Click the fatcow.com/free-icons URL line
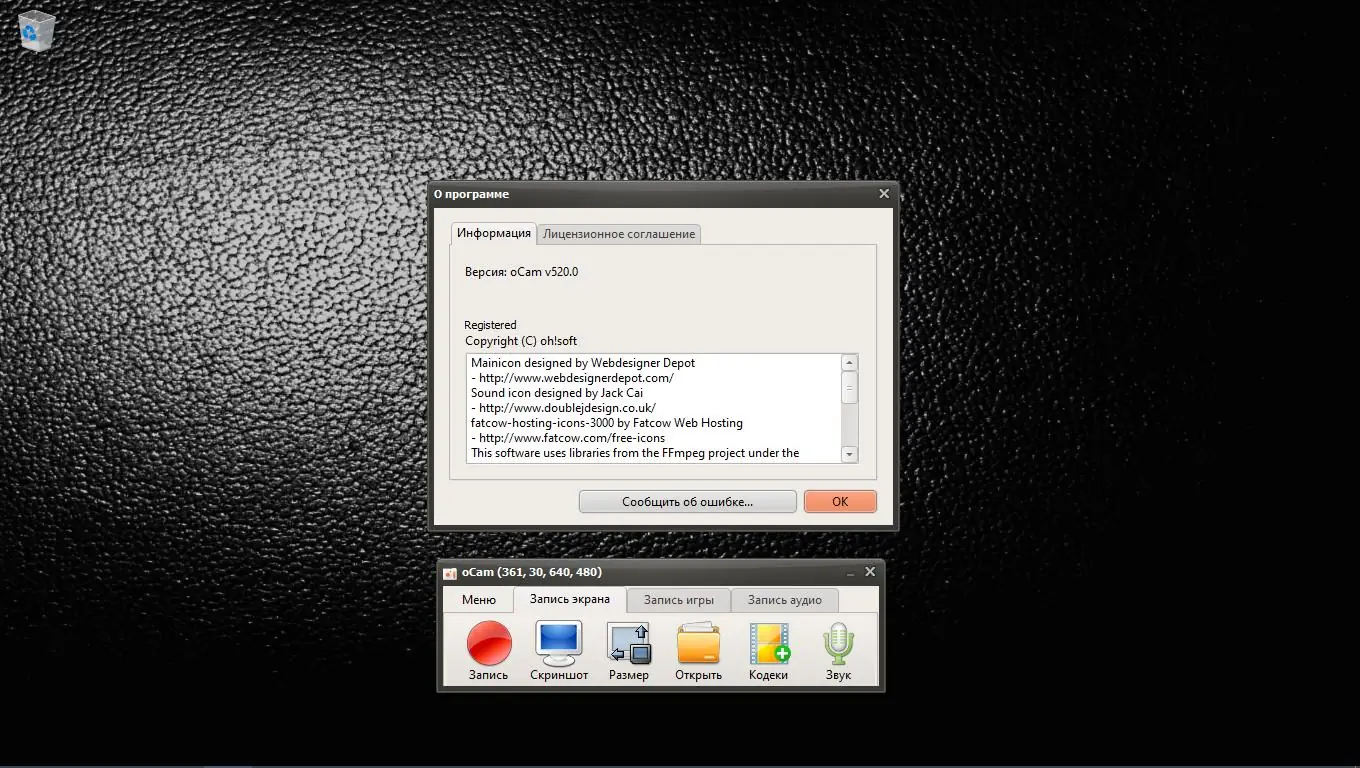 point(568,438)
